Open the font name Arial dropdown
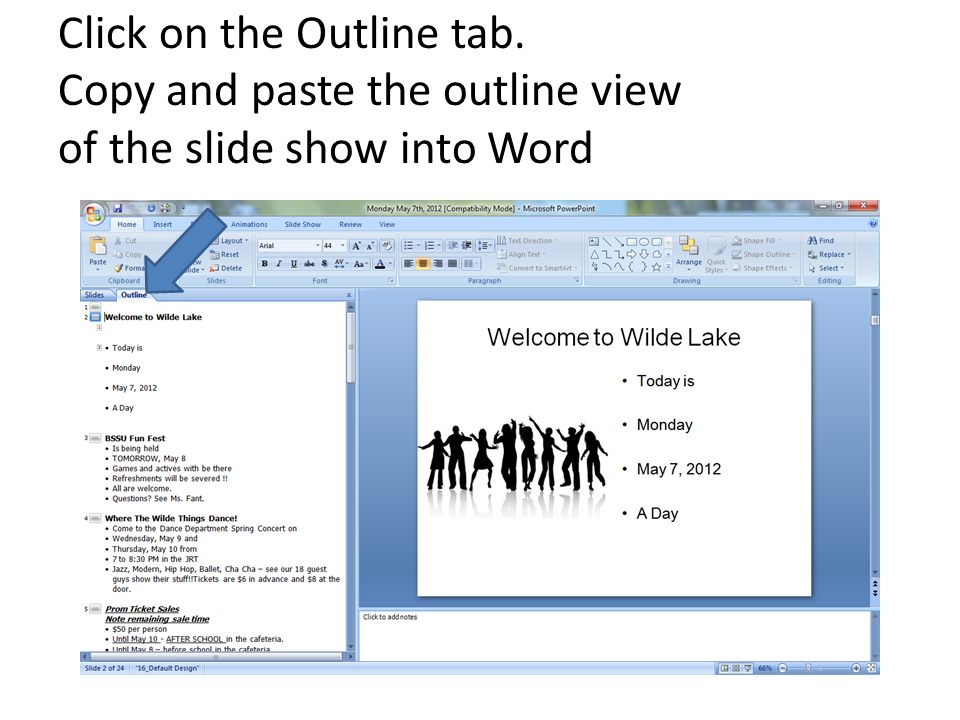The image size is (960, 720). pyautogui.click(x=317, y=246)
